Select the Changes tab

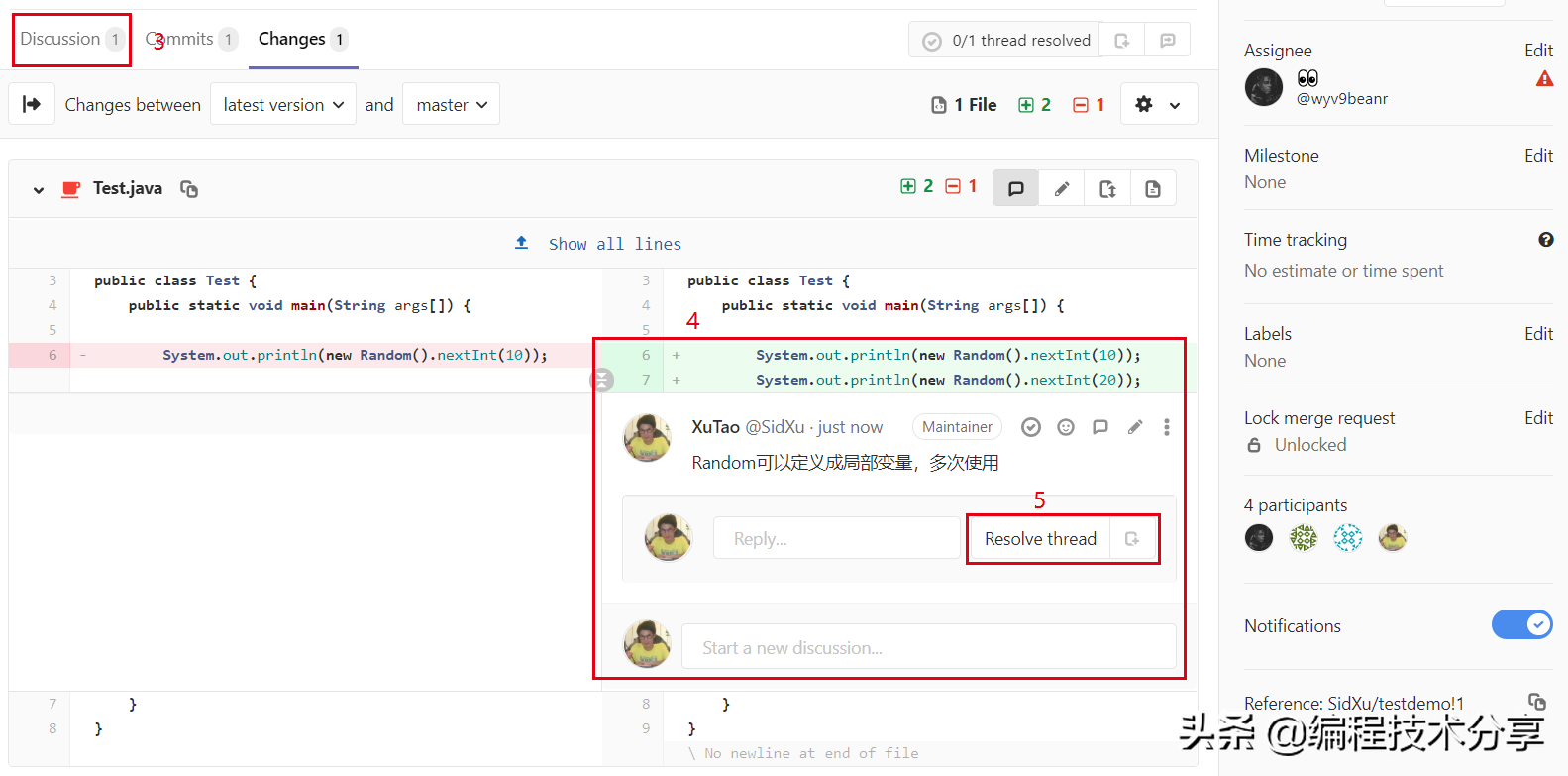[303, 40]
